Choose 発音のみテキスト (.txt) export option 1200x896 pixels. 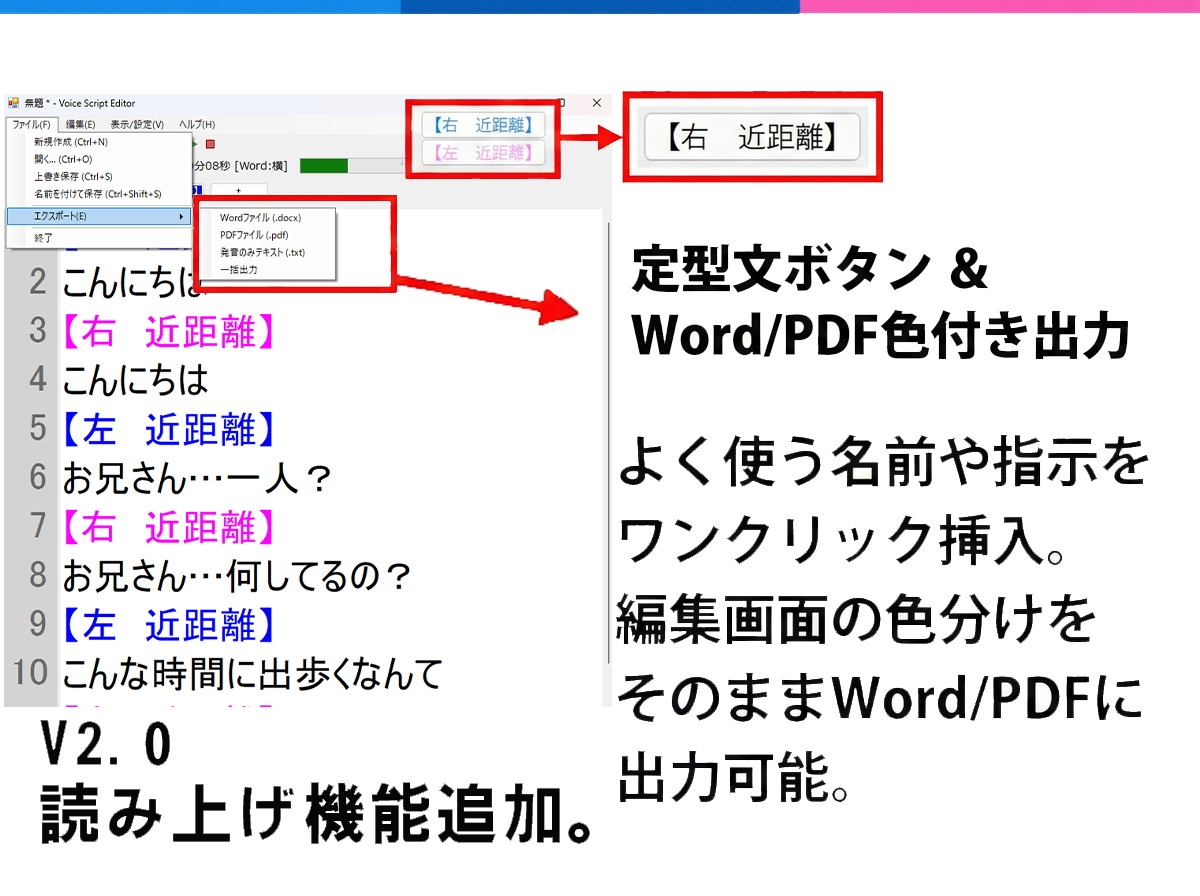click(x=262, y=252)
